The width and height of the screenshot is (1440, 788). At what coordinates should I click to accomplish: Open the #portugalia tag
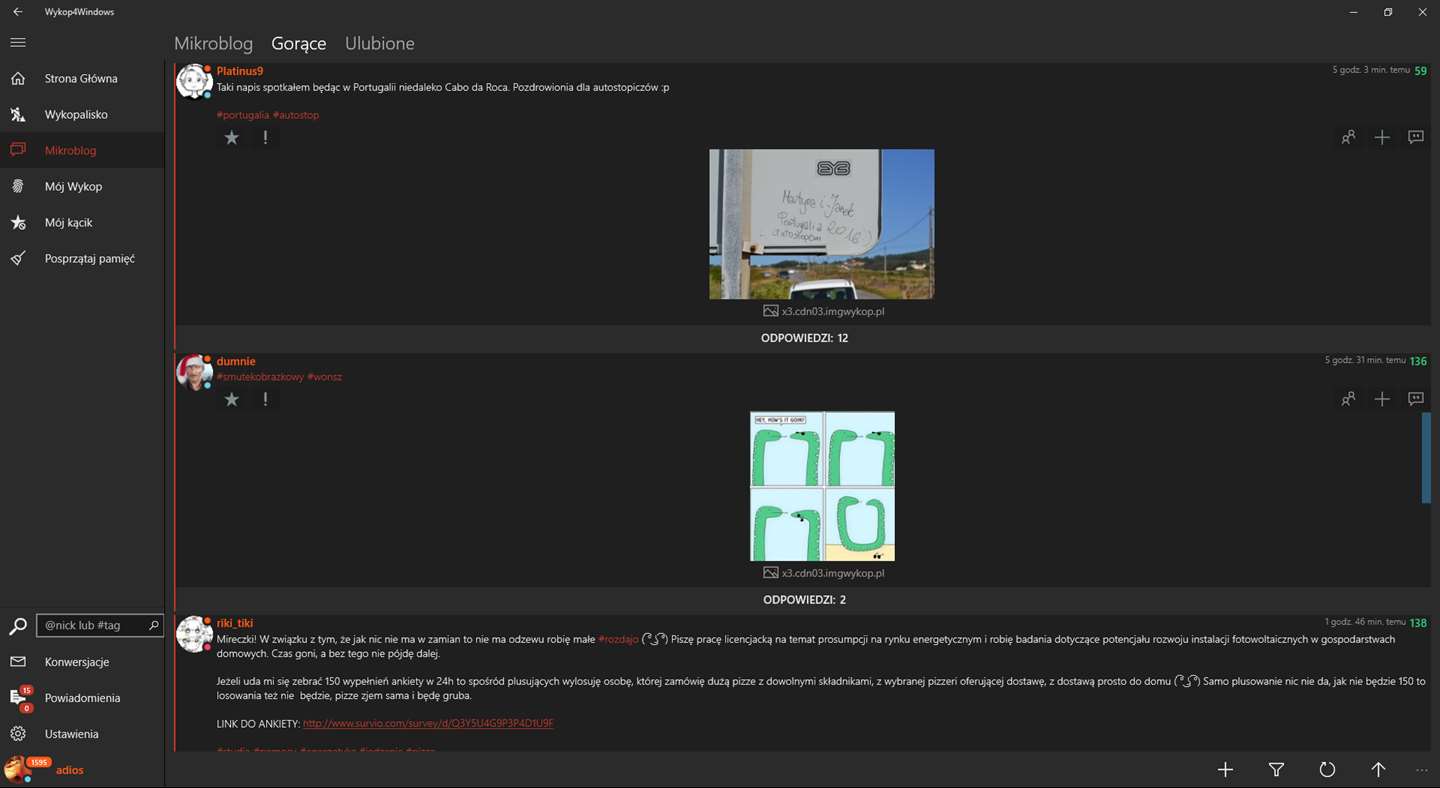coord(243,115)
